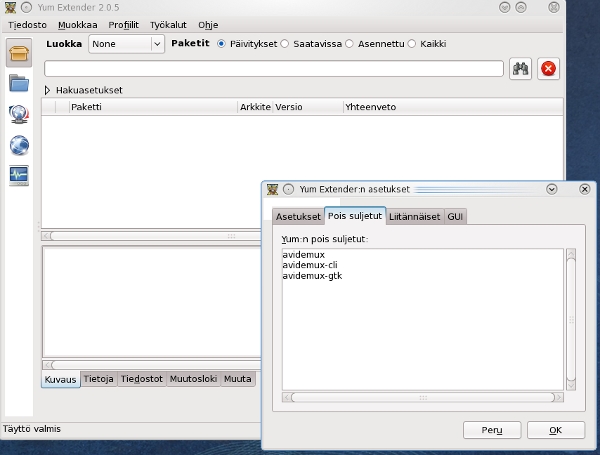This screenshot has width=600, height=455.
Task: Sort by Versio column header
Action: pyautogui.click(x=308, y=107)
